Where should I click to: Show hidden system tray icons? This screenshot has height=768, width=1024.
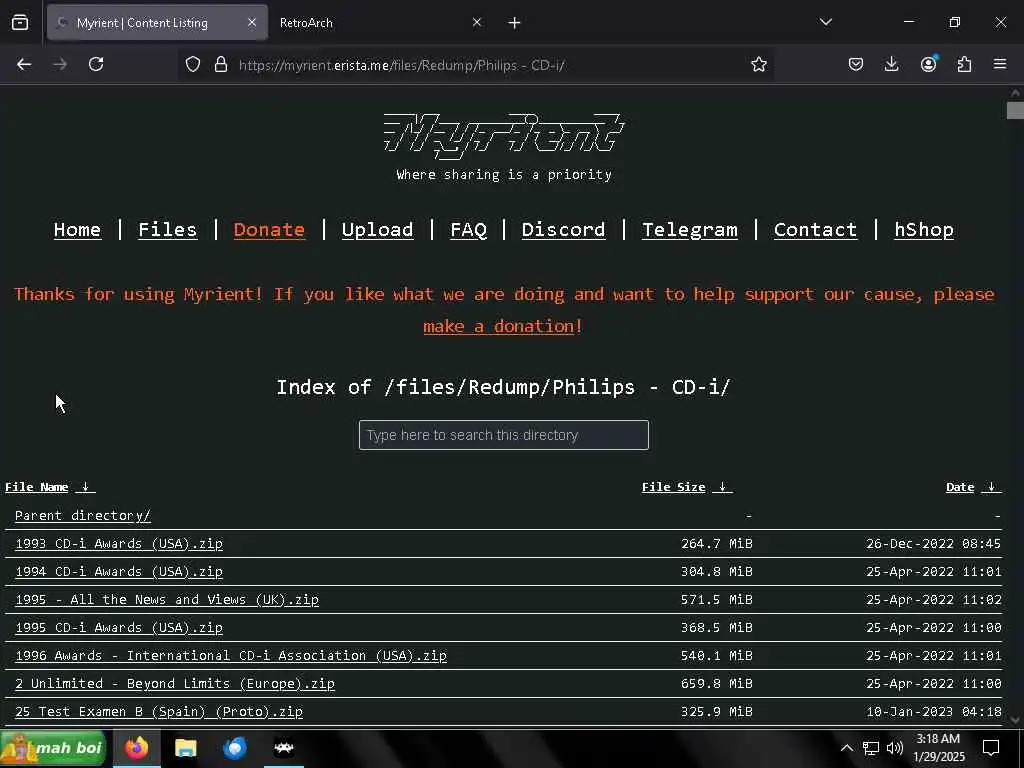[x=846, y=748]
